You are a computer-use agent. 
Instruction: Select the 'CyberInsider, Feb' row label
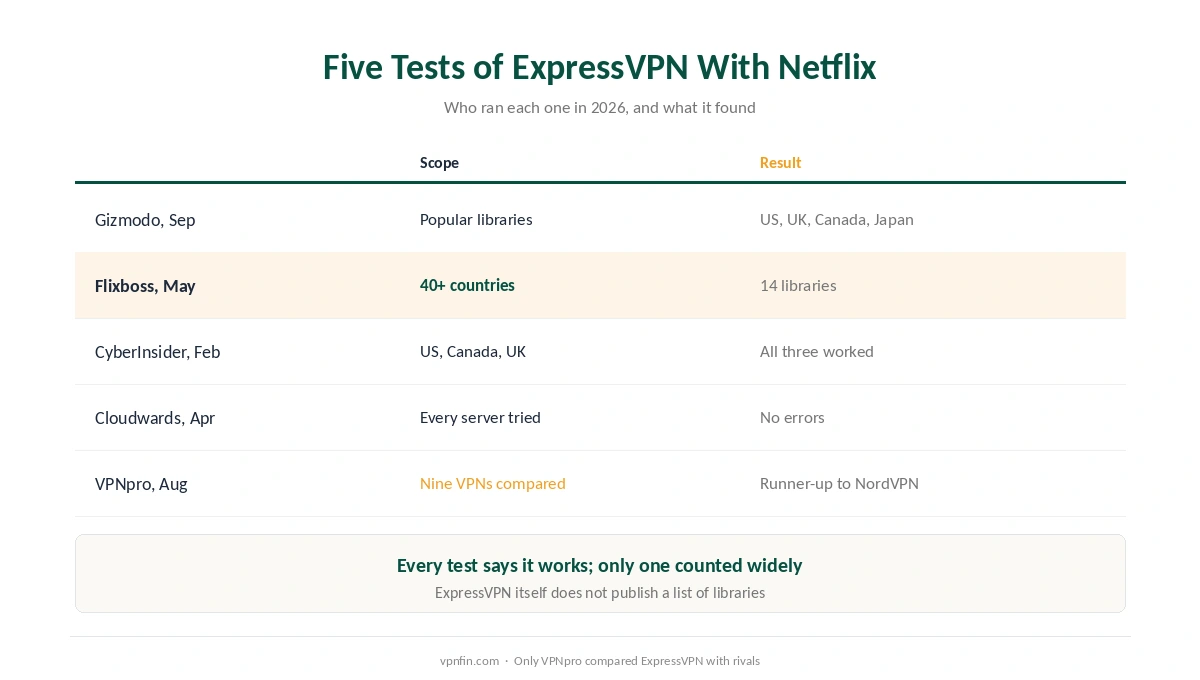[x=157, y=352]
